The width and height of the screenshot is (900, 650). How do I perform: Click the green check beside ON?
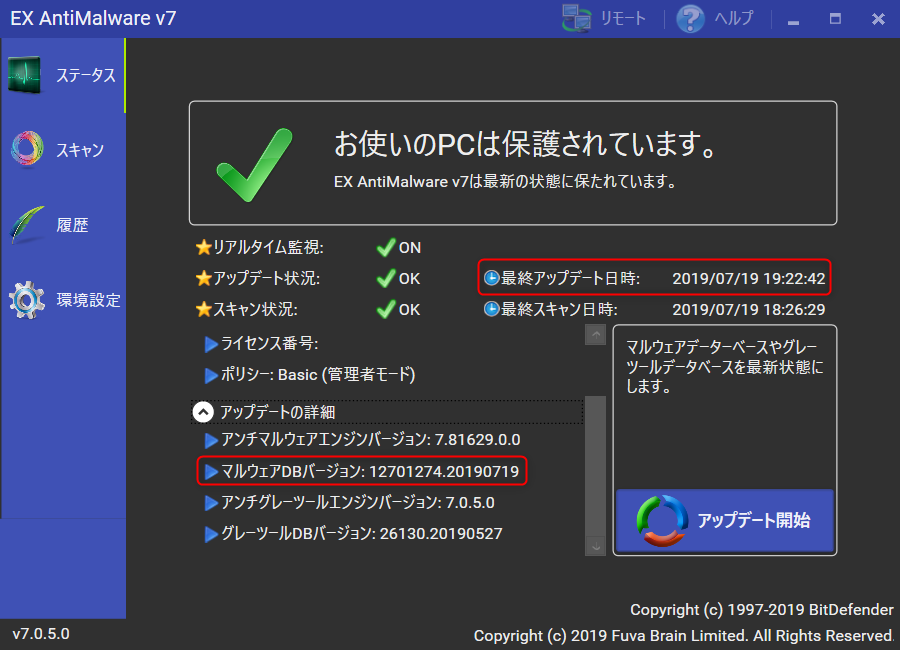(x=386, y=247)
